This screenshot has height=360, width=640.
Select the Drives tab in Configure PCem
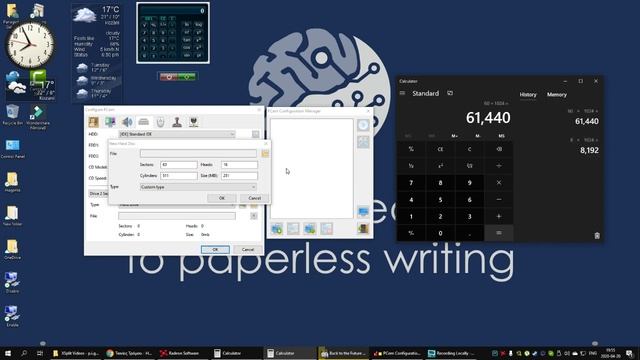click(144, 122)
